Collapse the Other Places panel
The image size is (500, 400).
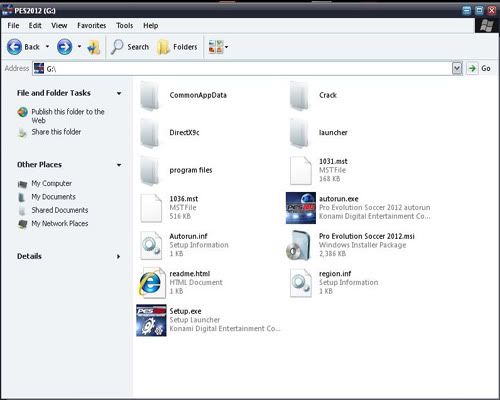click(119, 165)
